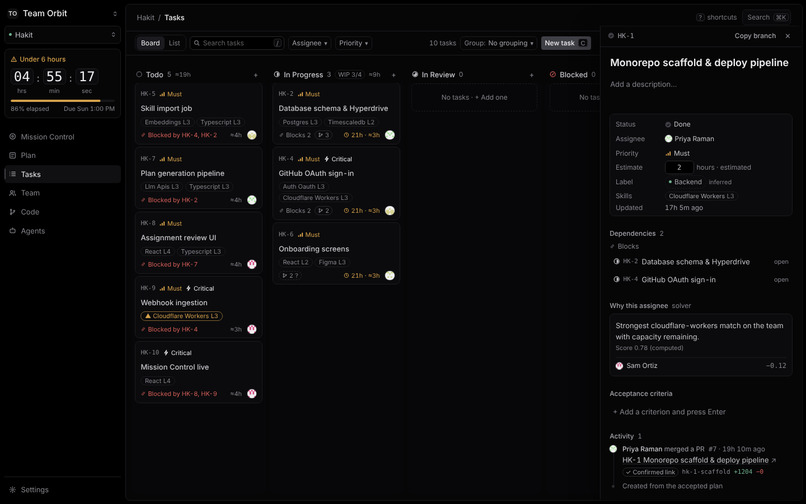The height and width of the screenshot is (504, 806).
Task: Click Cloudflare Workers L3 warning tag on Webhook card
Action: [181, 316]
